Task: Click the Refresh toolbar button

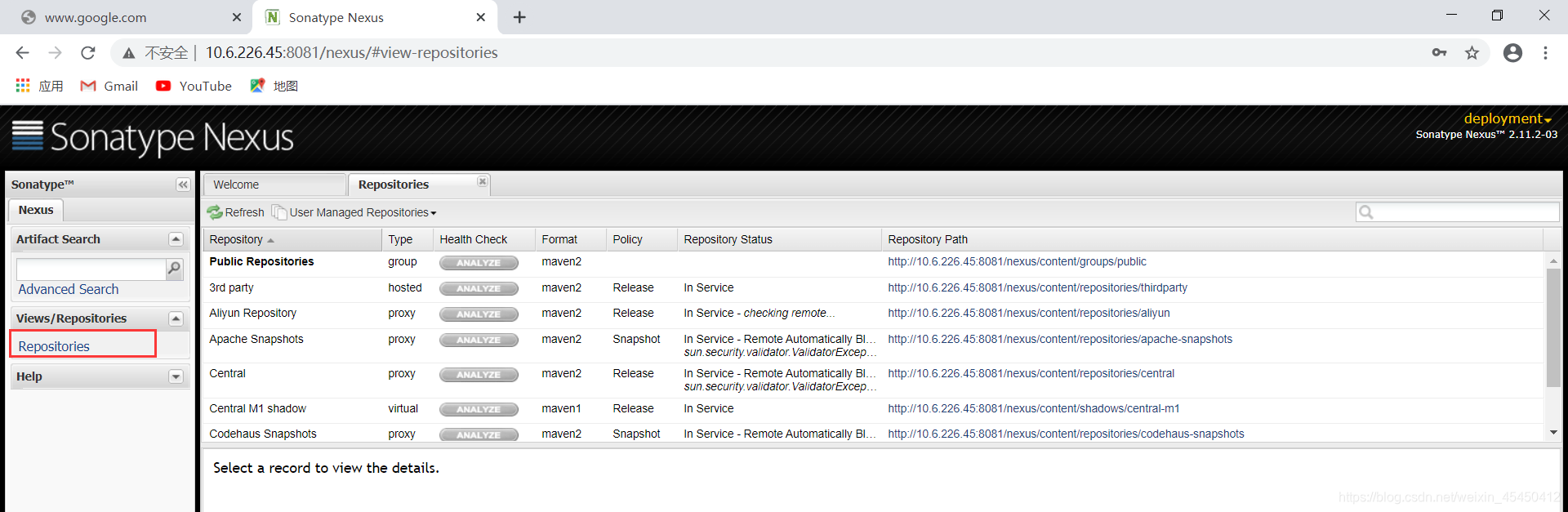Action: (236, 212)
